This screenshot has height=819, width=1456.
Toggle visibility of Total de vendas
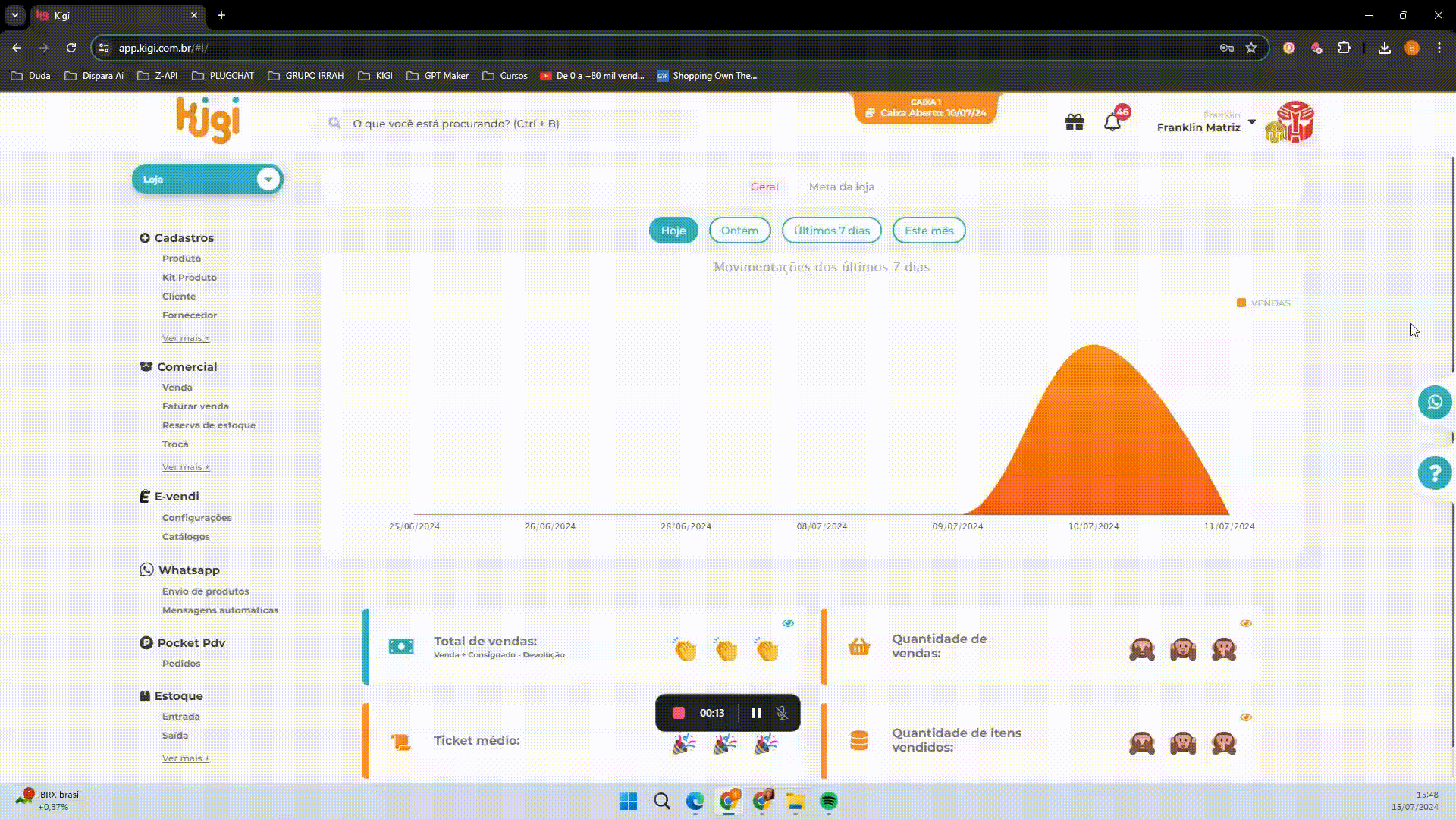point(788,623)
